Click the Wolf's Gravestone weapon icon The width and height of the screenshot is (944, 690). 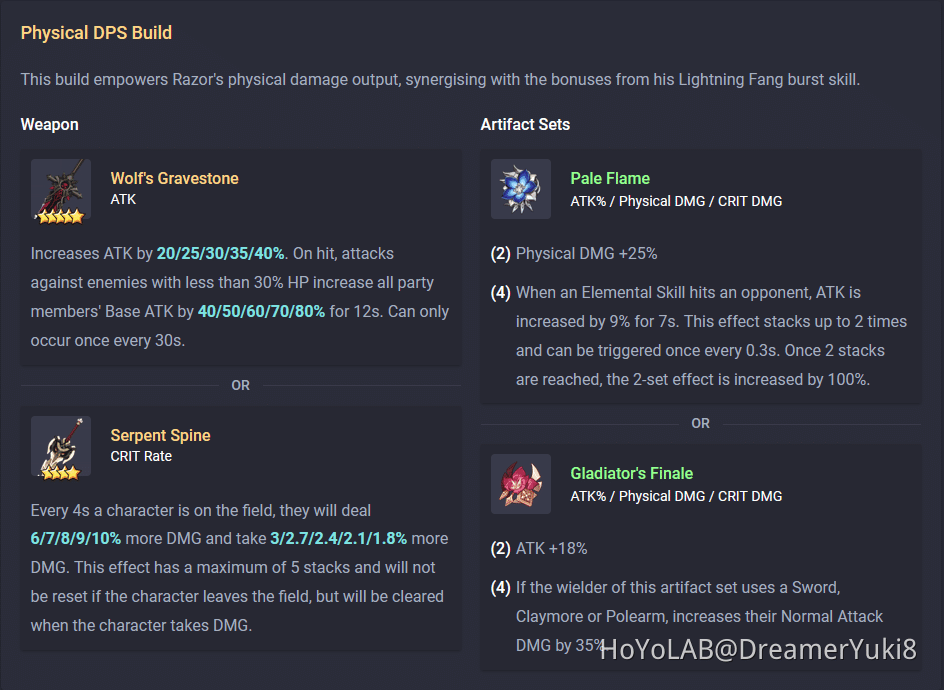(60, 190)
